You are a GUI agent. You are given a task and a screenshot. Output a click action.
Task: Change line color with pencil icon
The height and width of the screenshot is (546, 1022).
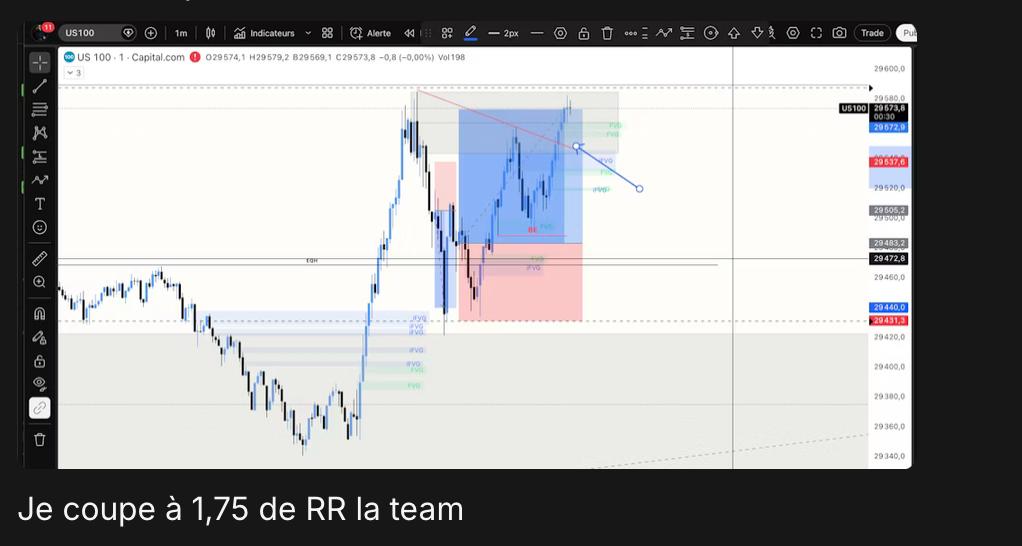(x=471, y=33)
